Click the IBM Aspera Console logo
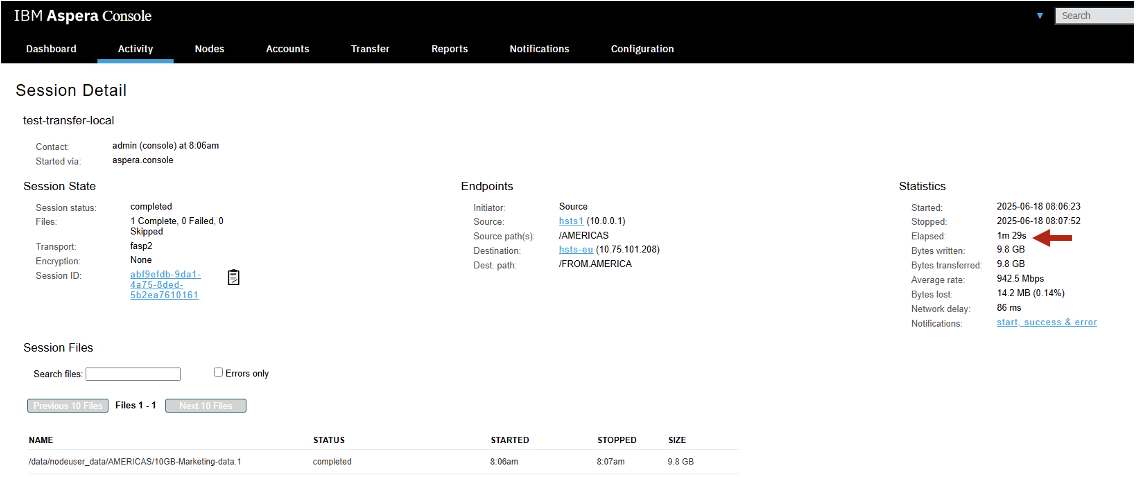The height and width of the screenshot is (481, 1136). pos(83,16)
